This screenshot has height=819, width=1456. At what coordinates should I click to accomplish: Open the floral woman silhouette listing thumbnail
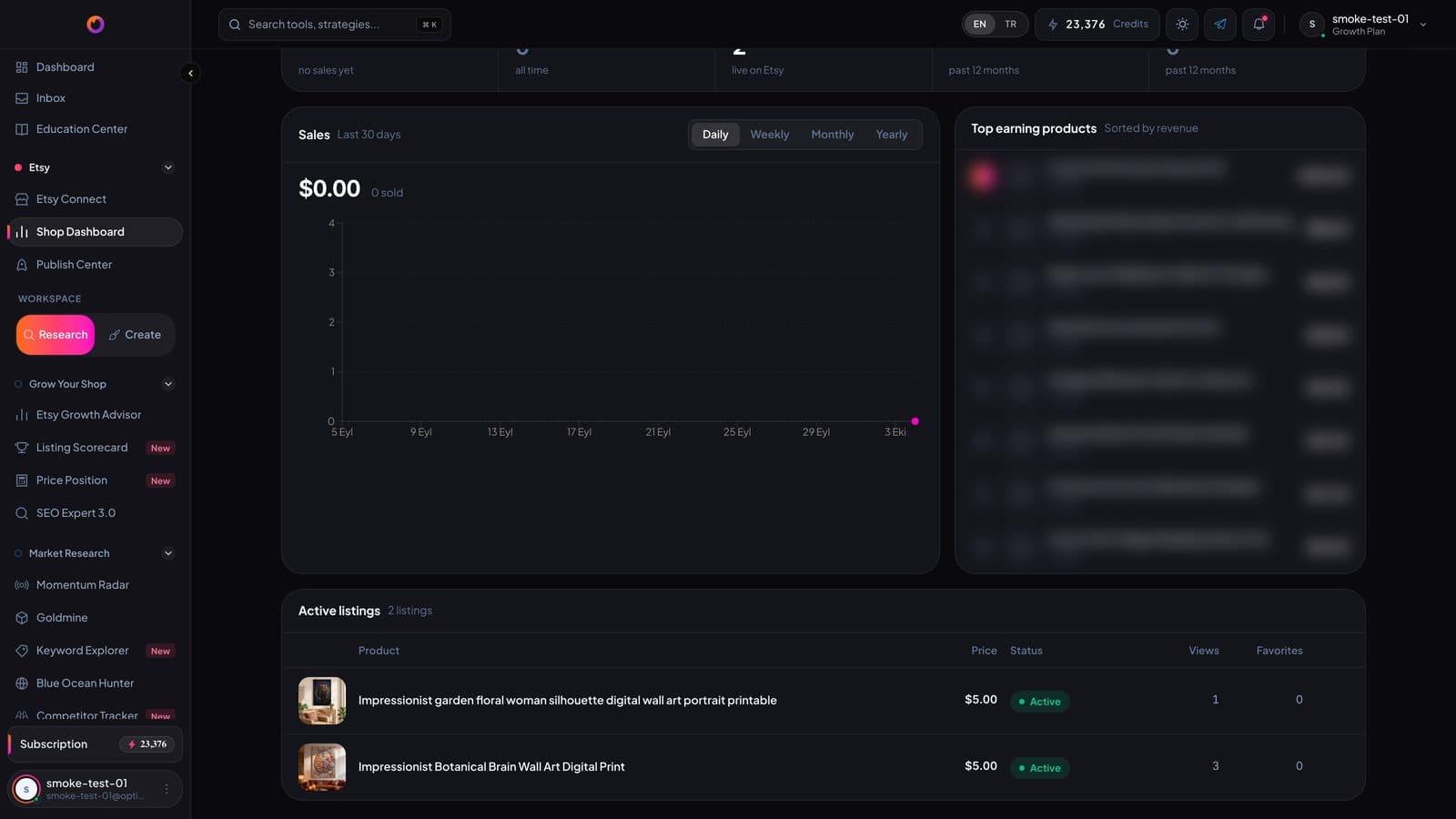pos(322,701)
